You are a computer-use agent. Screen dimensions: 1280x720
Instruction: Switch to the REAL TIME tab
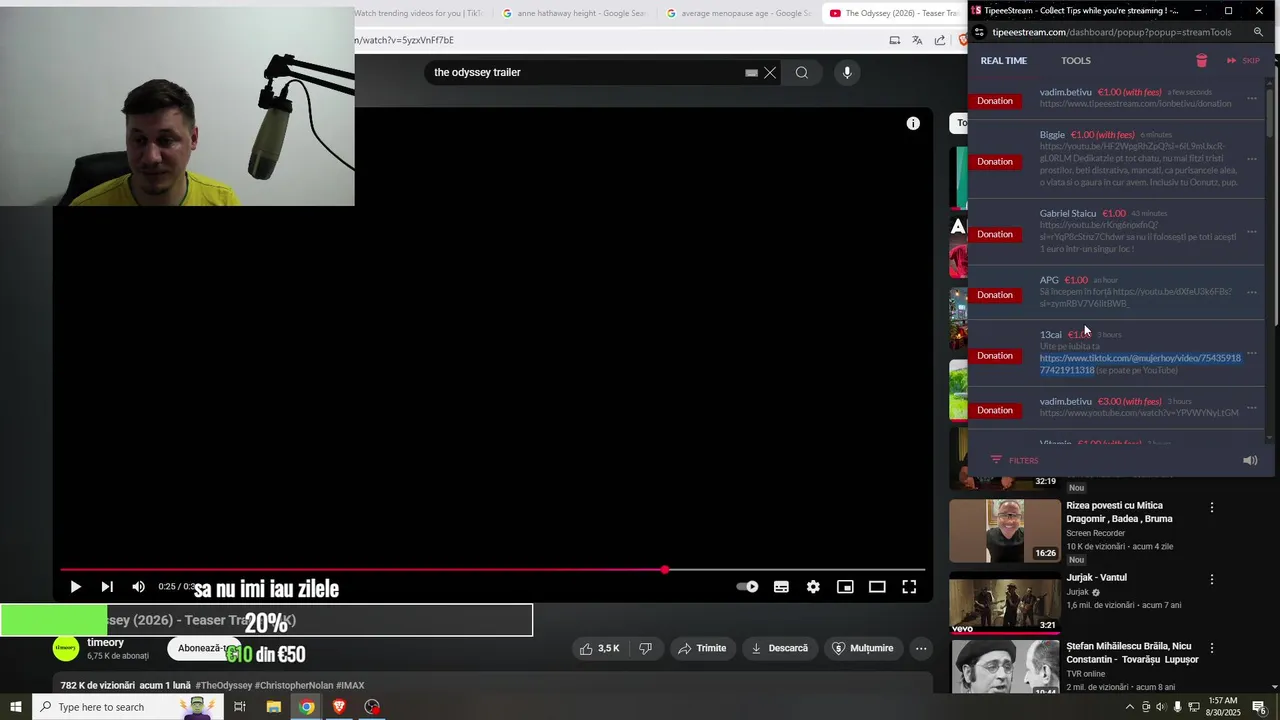(1003, 61)
